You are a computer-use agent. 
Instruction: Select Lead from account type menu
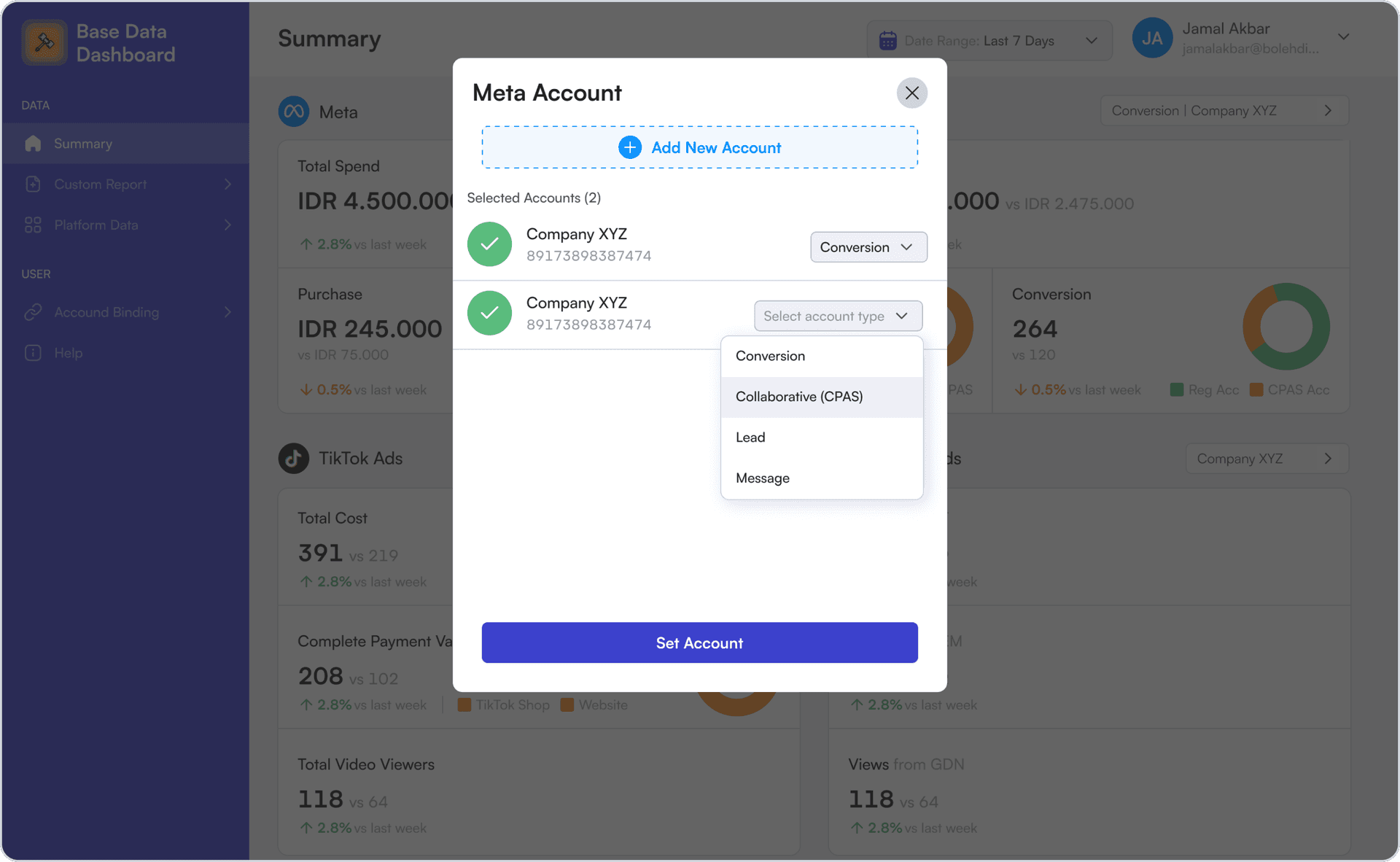[750, 437]
